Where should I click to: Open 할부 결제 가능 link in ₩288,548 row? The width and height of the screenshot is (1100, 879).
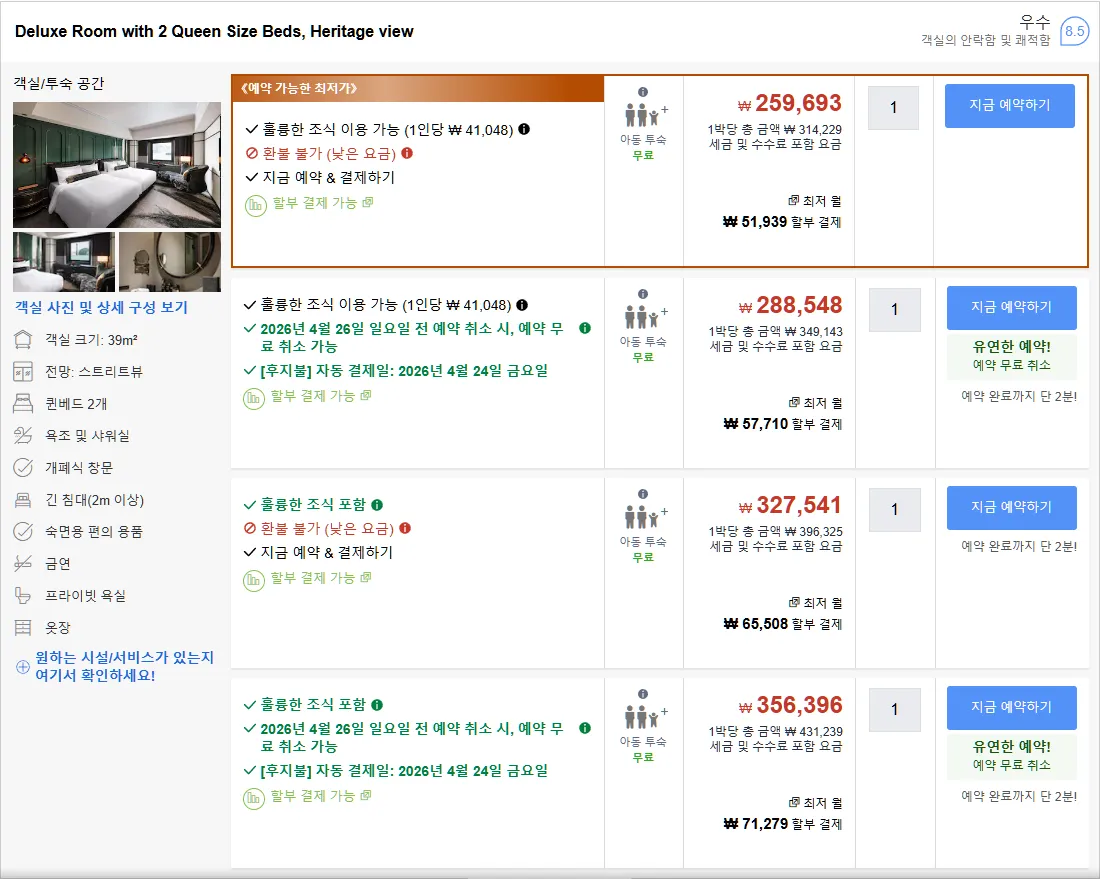tap(321, 396)
